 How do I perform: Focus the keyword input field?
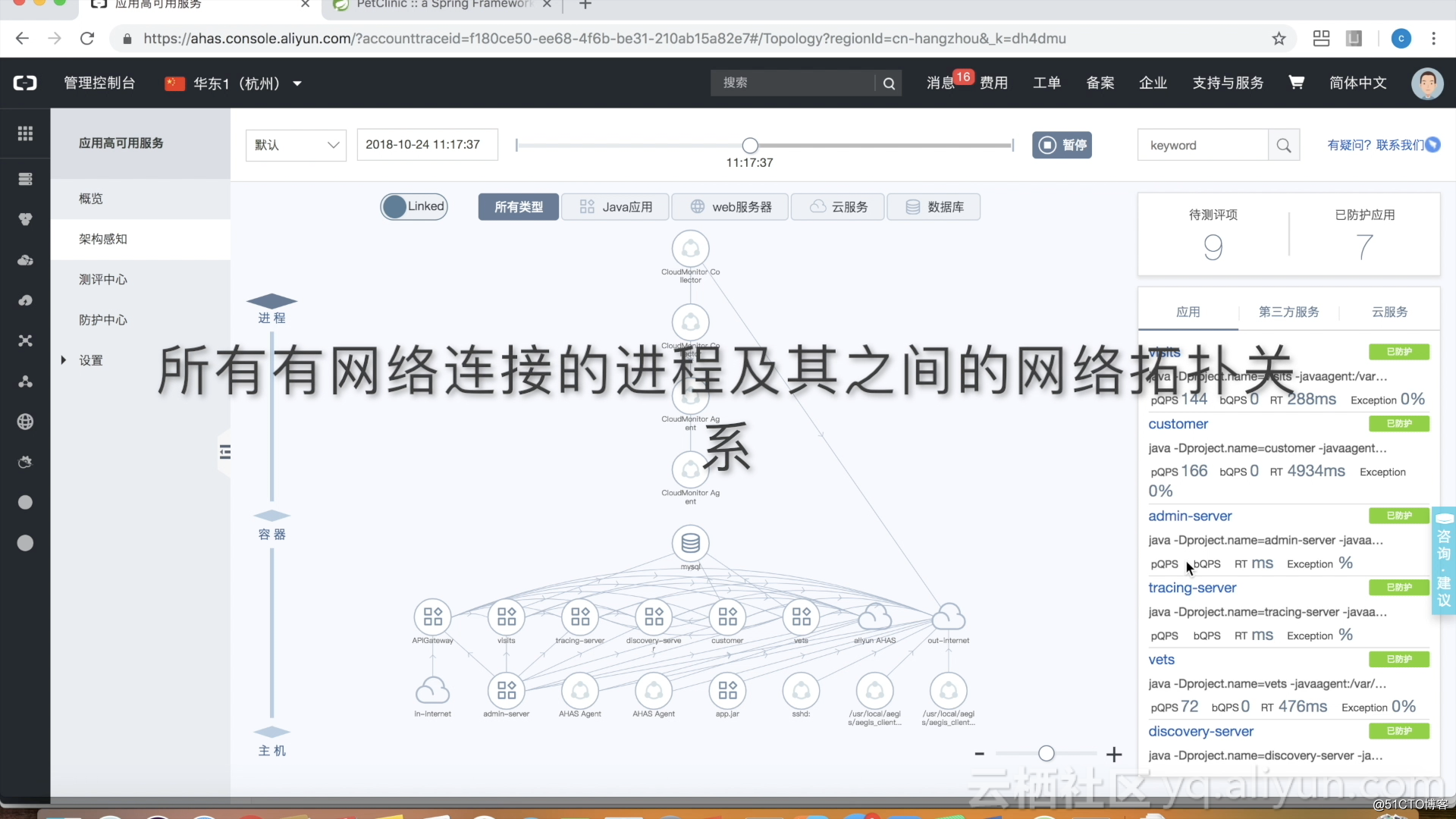[x=1203, y=145]
